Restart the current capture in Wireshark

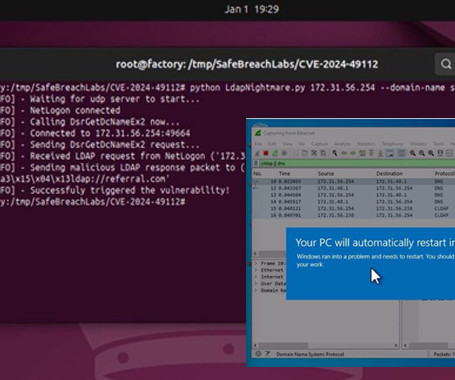pyautogui.click(x=275, y=153)
